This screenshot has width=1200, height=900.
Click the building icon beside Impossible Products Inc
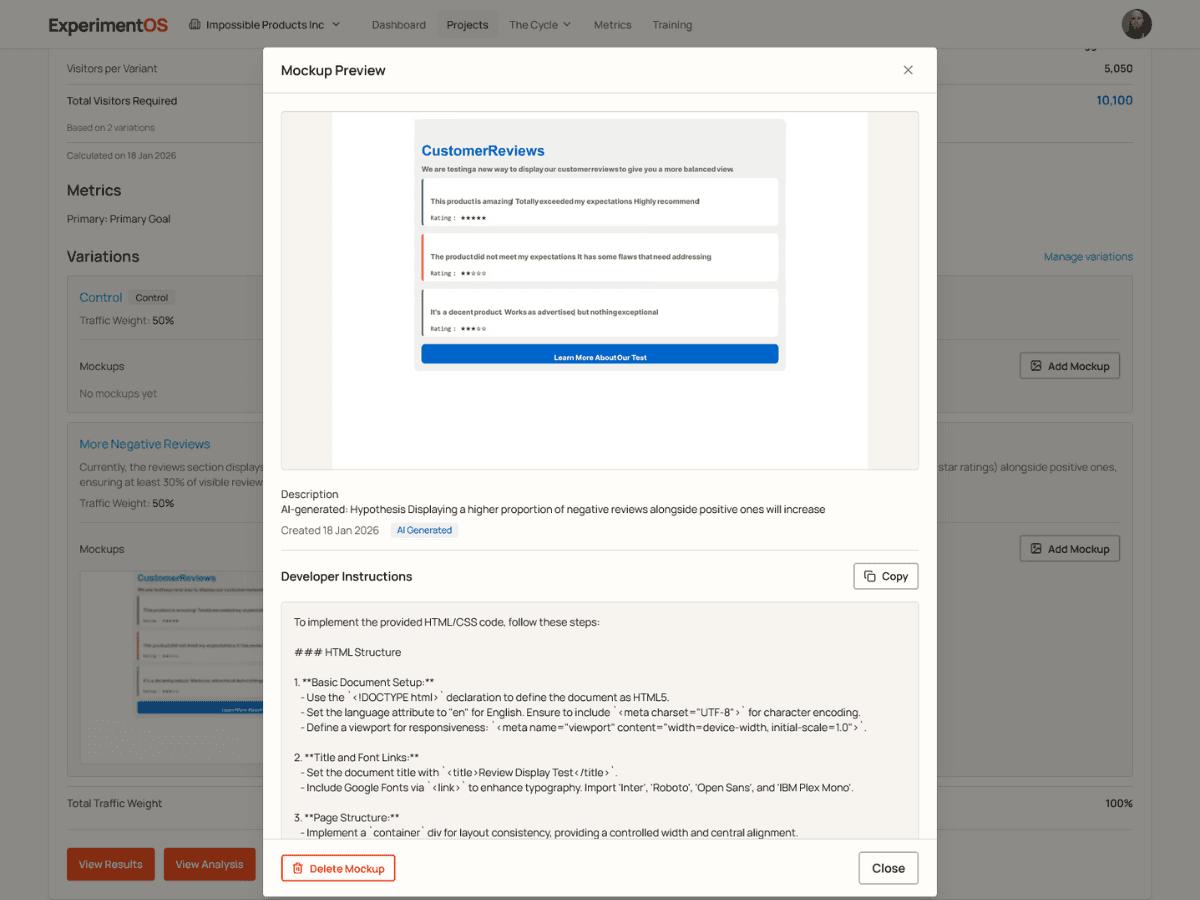[x=194, y=24]
